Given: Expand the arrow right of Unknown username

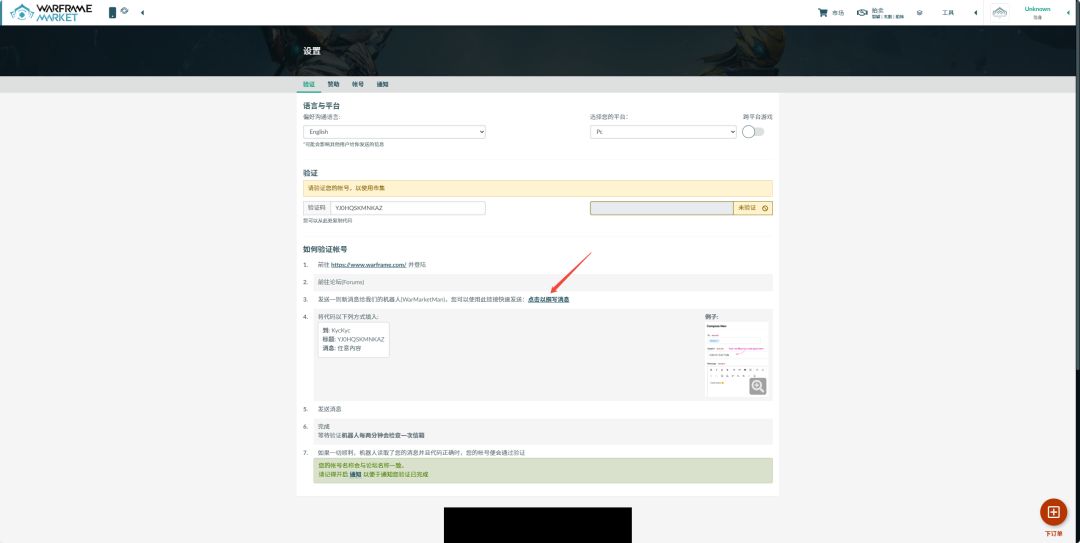Looking at the screenshot, I should pos(1067,12).
